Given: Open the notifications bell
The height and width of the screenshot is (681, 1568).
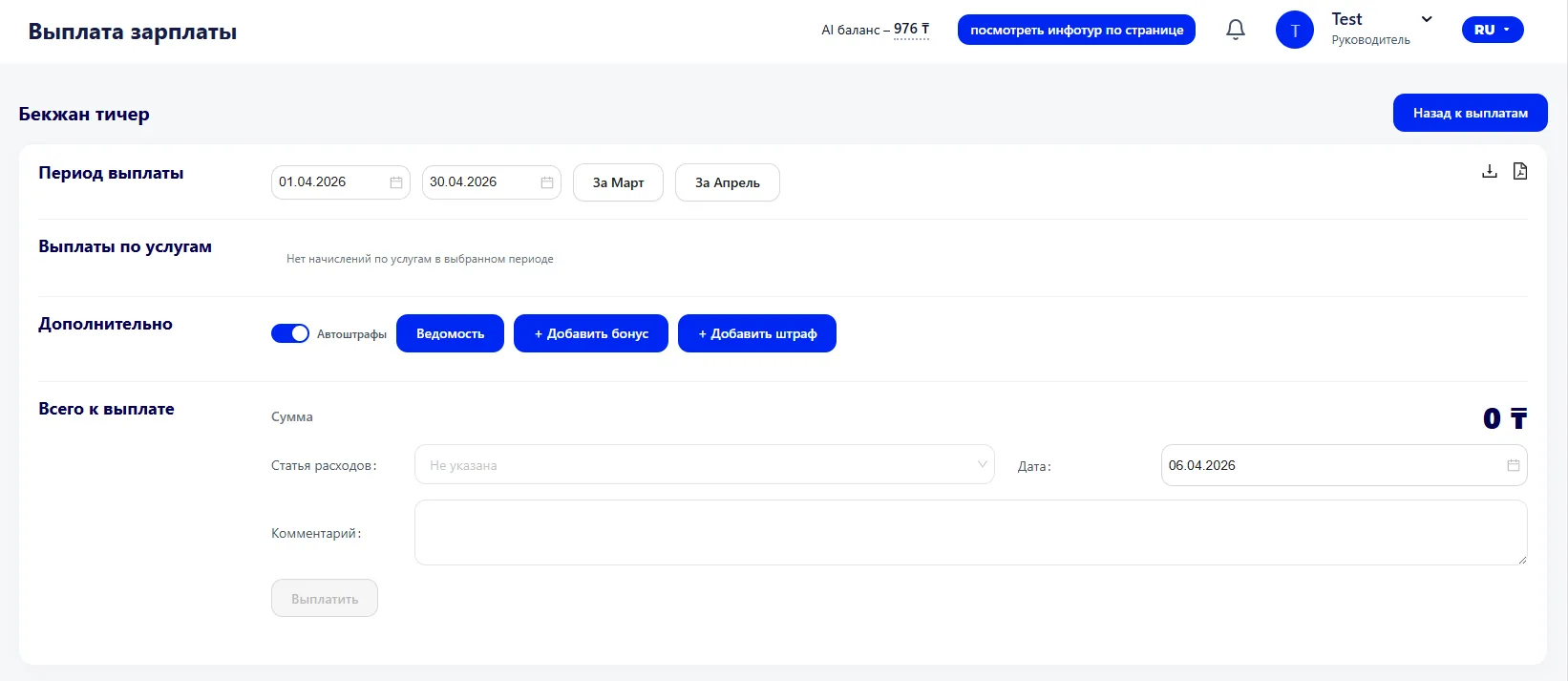Looking at the screenshot, I should [1235, 30].
